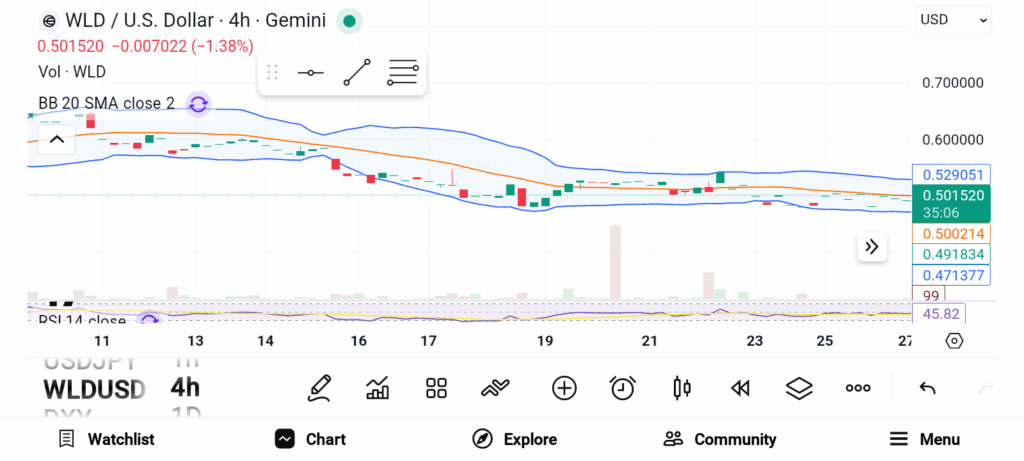Click the plus compare symbol icon

[x=564, y=388]
